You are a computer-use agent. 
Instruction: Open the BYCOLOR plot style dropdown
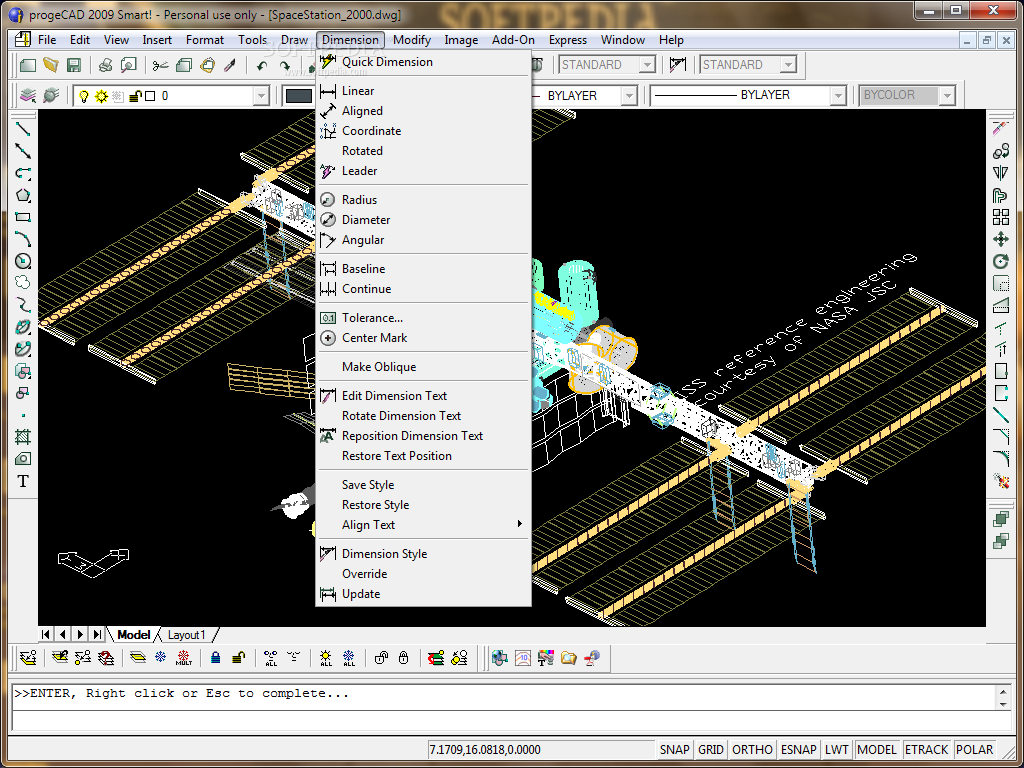click(x=947, y=96)
